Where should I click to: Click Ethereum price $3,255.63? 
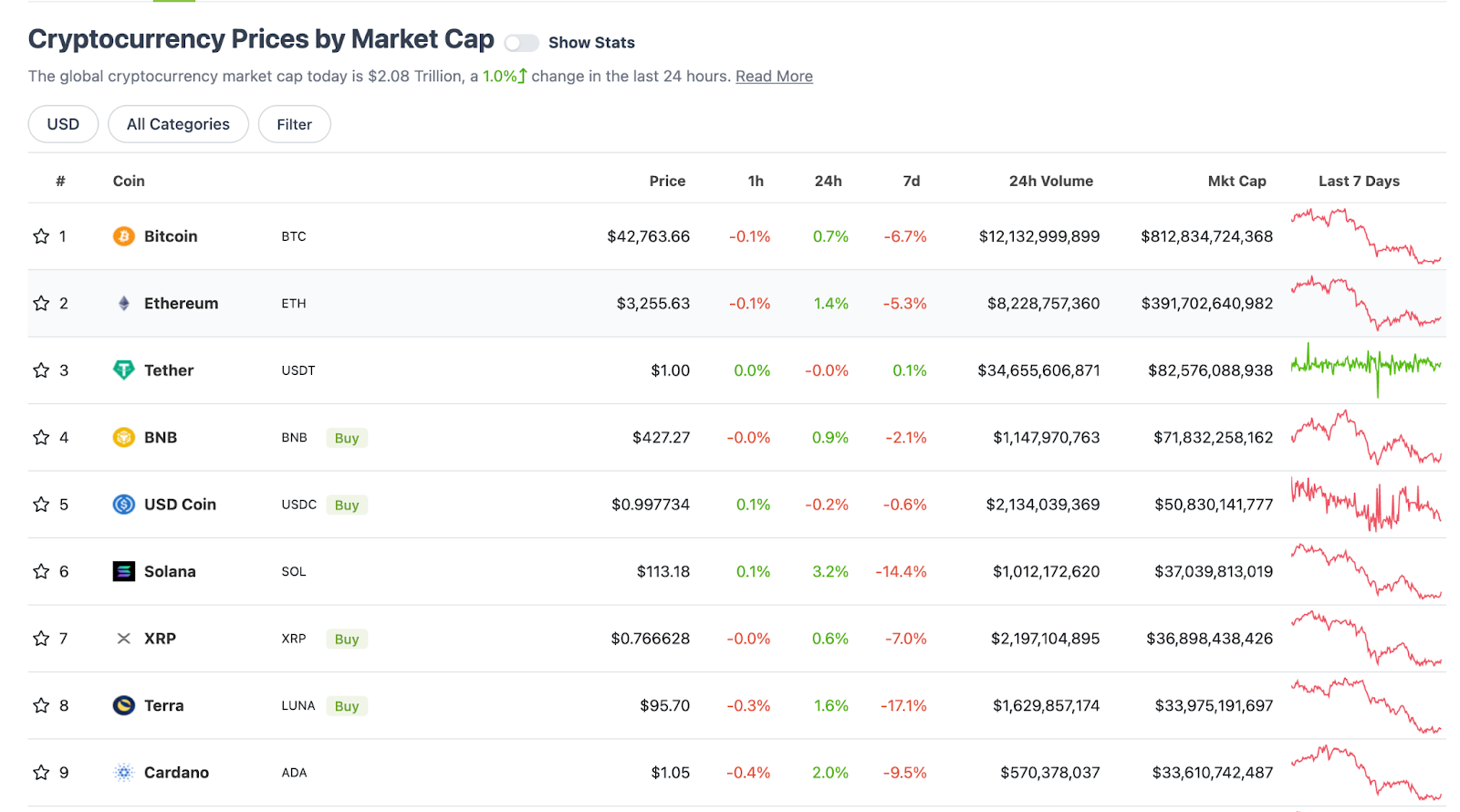point(652,303)
